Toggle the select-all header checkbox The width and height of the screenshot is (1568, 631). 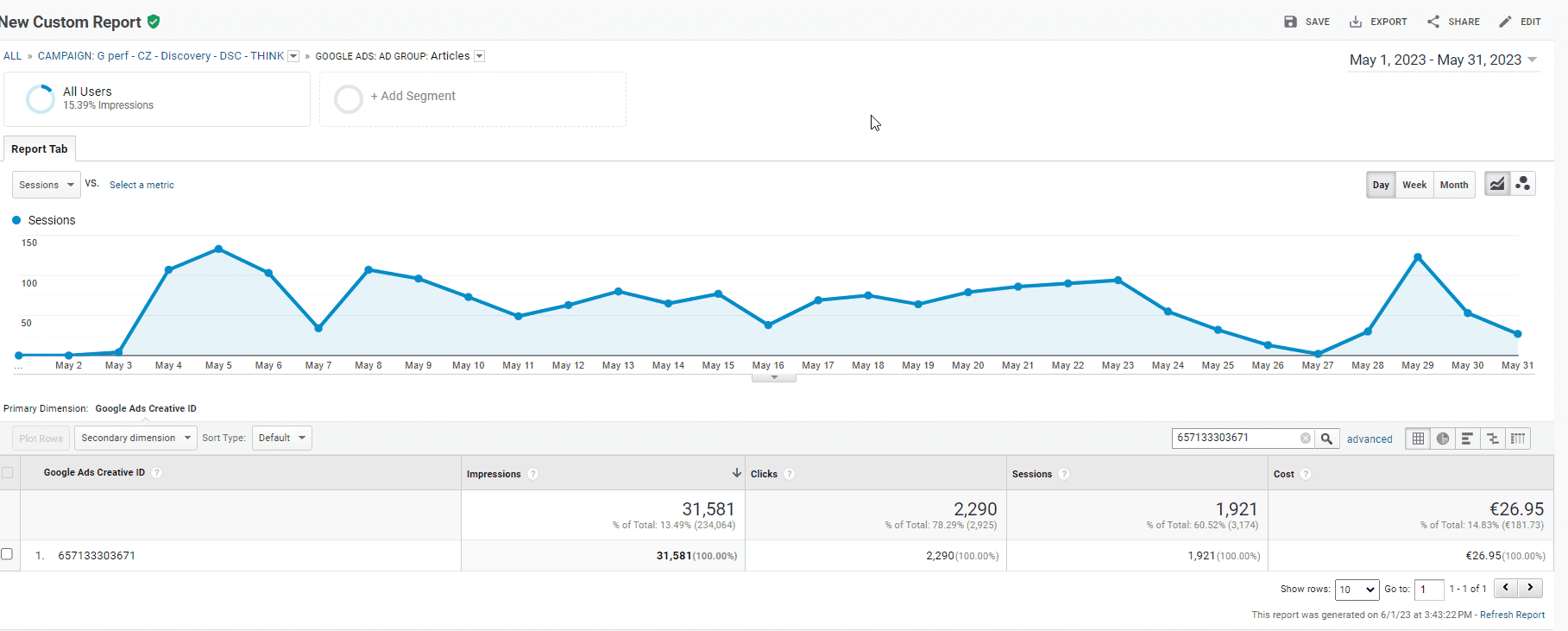(7, 472)
